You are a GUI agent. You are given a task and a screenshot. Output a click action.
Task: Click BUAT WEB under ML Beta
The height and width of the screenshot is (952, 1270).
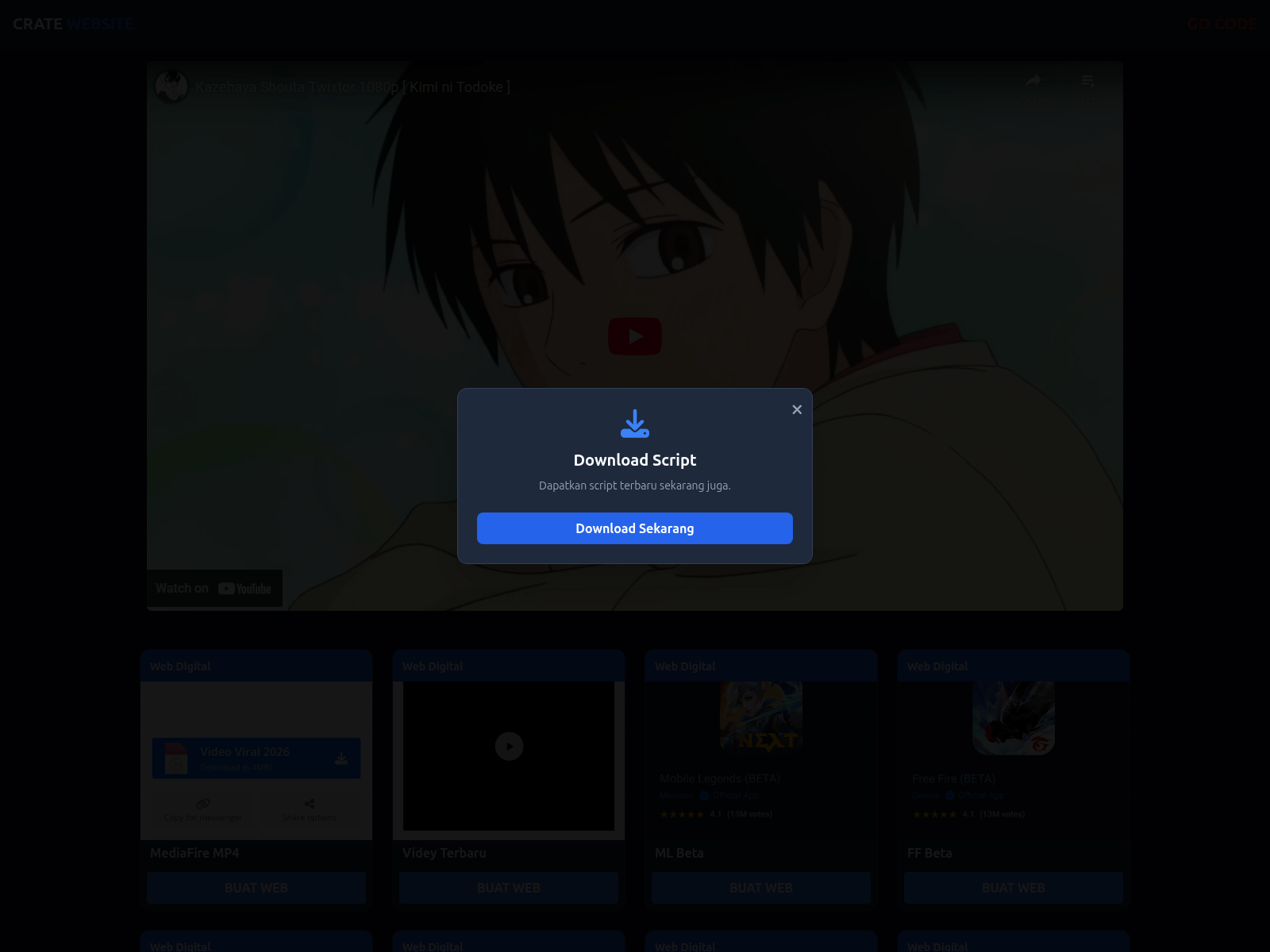coord(761,888)
